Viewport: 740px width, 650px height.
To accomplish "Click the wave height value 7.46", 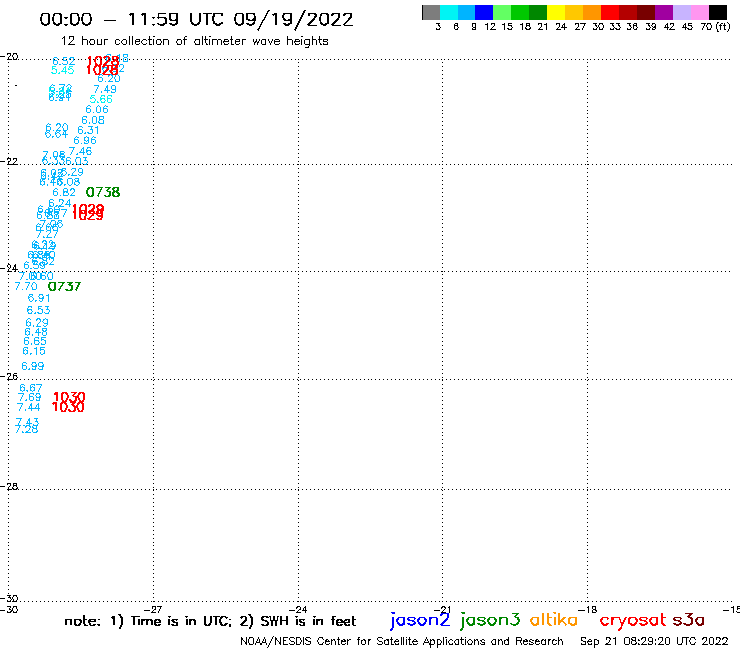I will (x=80, y=152).
